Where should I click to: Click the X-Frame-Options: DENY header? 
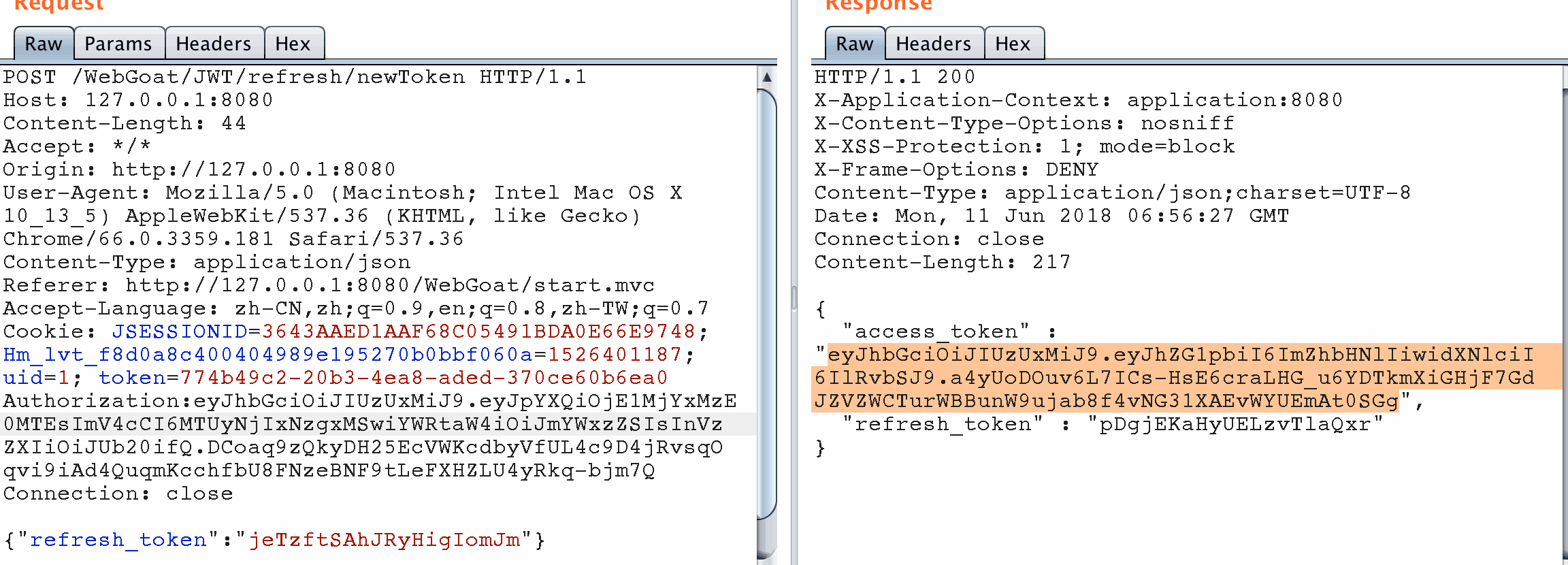pos(956,169)
